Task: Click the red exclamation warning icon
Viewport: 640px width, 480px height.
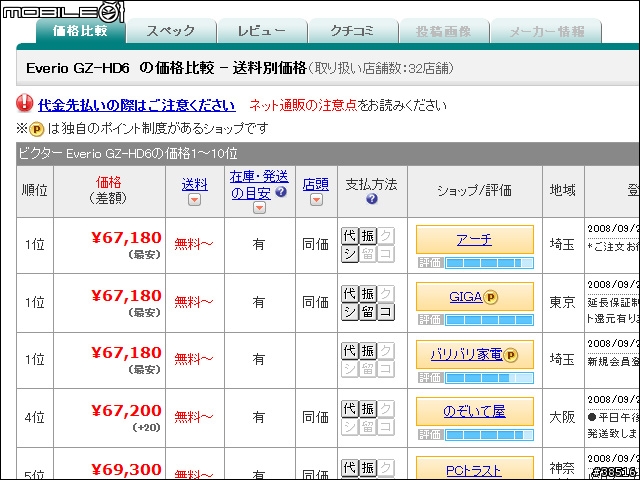Action: [x=24, y=104]
